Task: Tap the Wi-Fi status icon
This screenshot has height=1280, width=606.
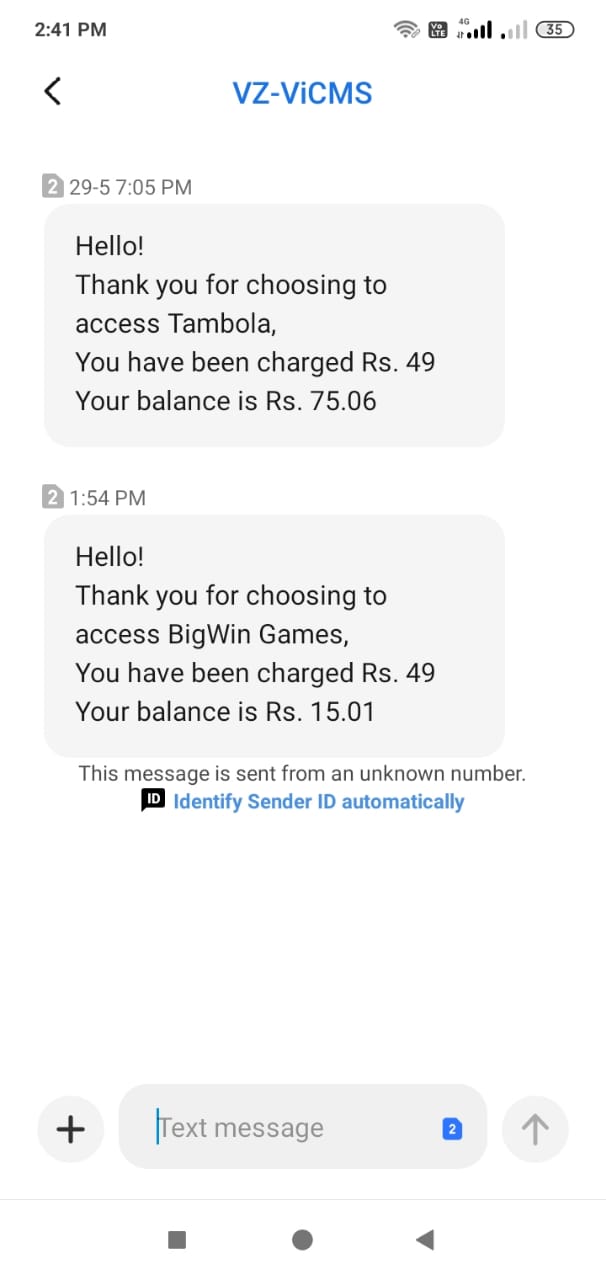Action: [x=406, y=30]
